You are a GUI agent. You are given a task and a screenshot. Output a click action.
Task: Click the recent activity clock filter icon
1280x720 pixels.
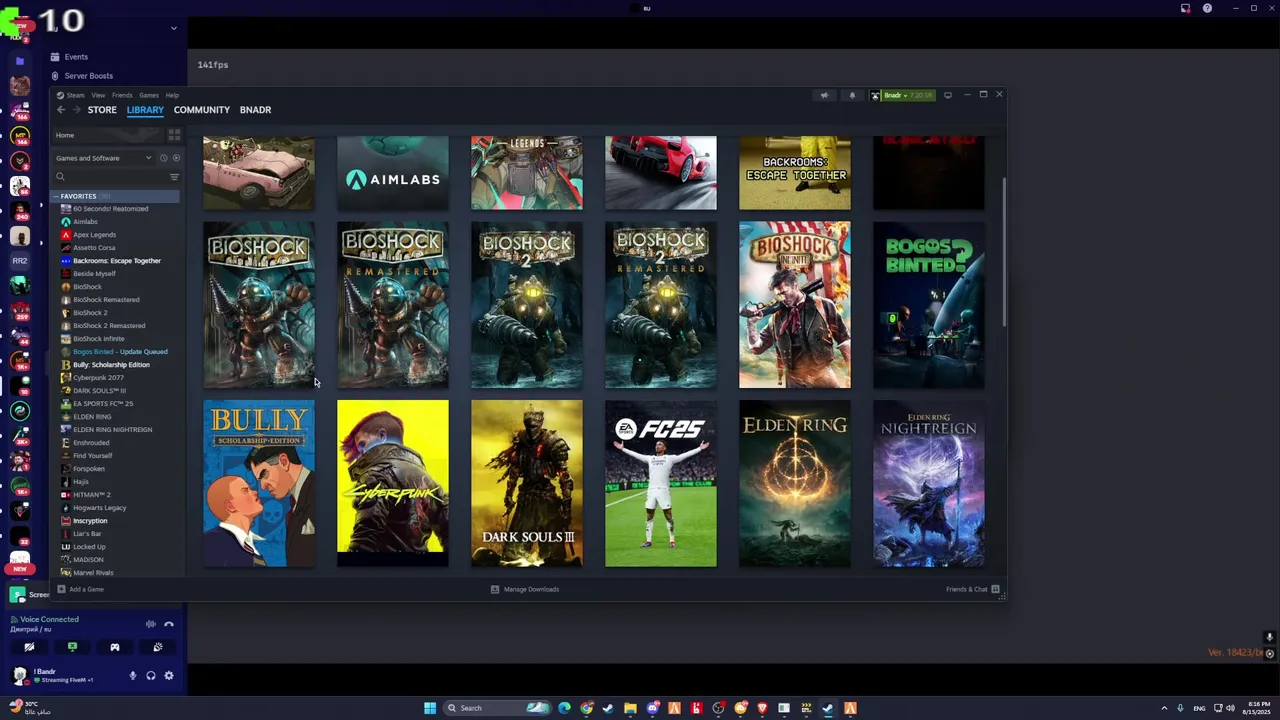point(164,158)
